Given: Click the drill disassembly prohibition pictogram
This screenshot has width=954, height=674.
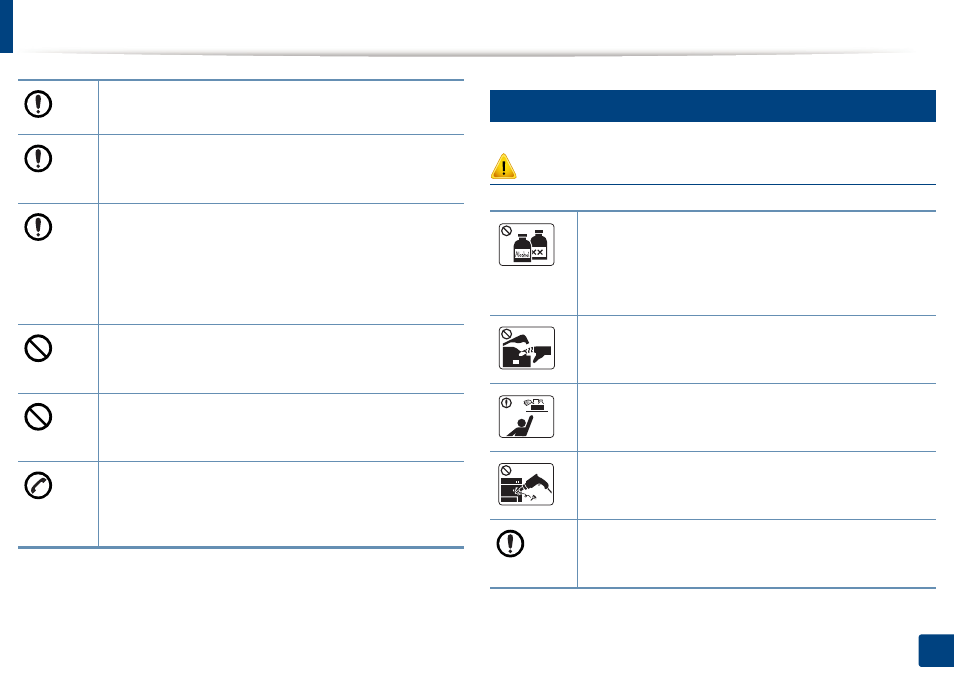Looking at the screenshot, I should 526,484.
